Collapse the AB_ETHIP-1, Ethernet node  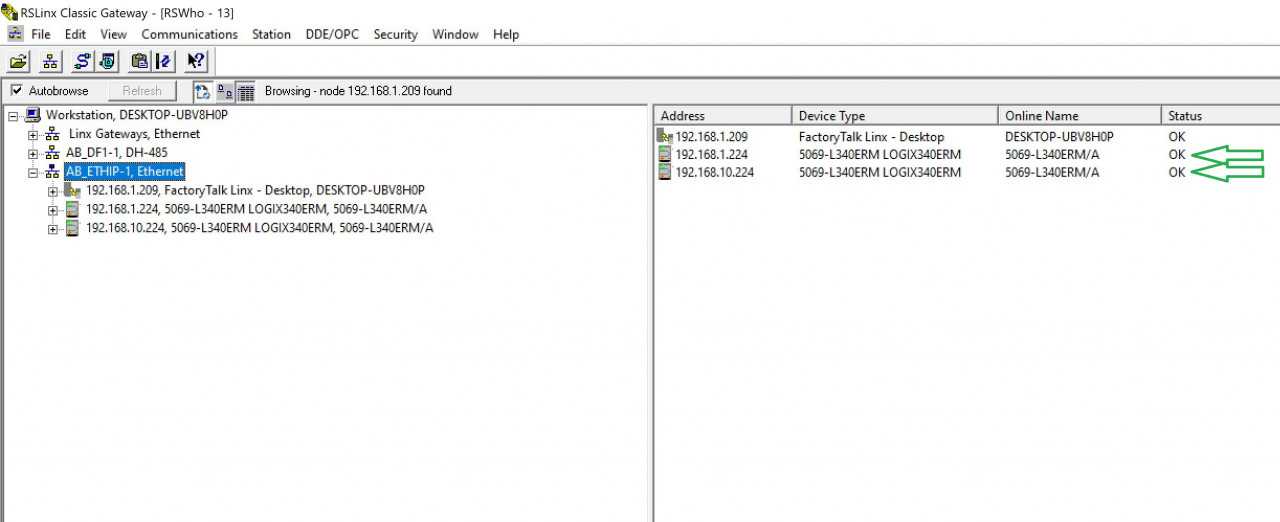point(33,172)
